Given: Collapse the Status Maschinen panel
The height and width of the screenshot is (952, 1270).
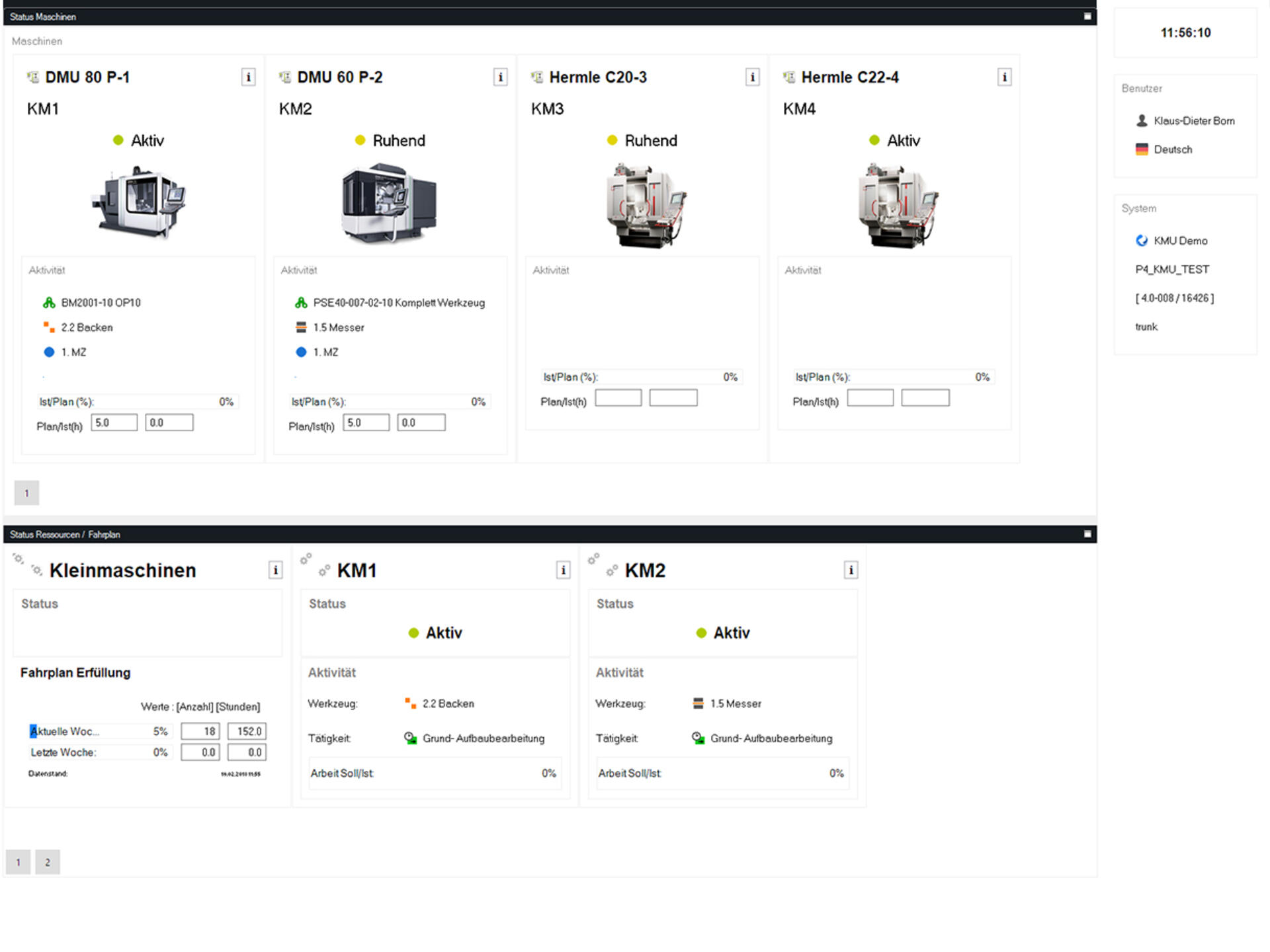Looking at the screenshot, I should tap(1087, 17).
